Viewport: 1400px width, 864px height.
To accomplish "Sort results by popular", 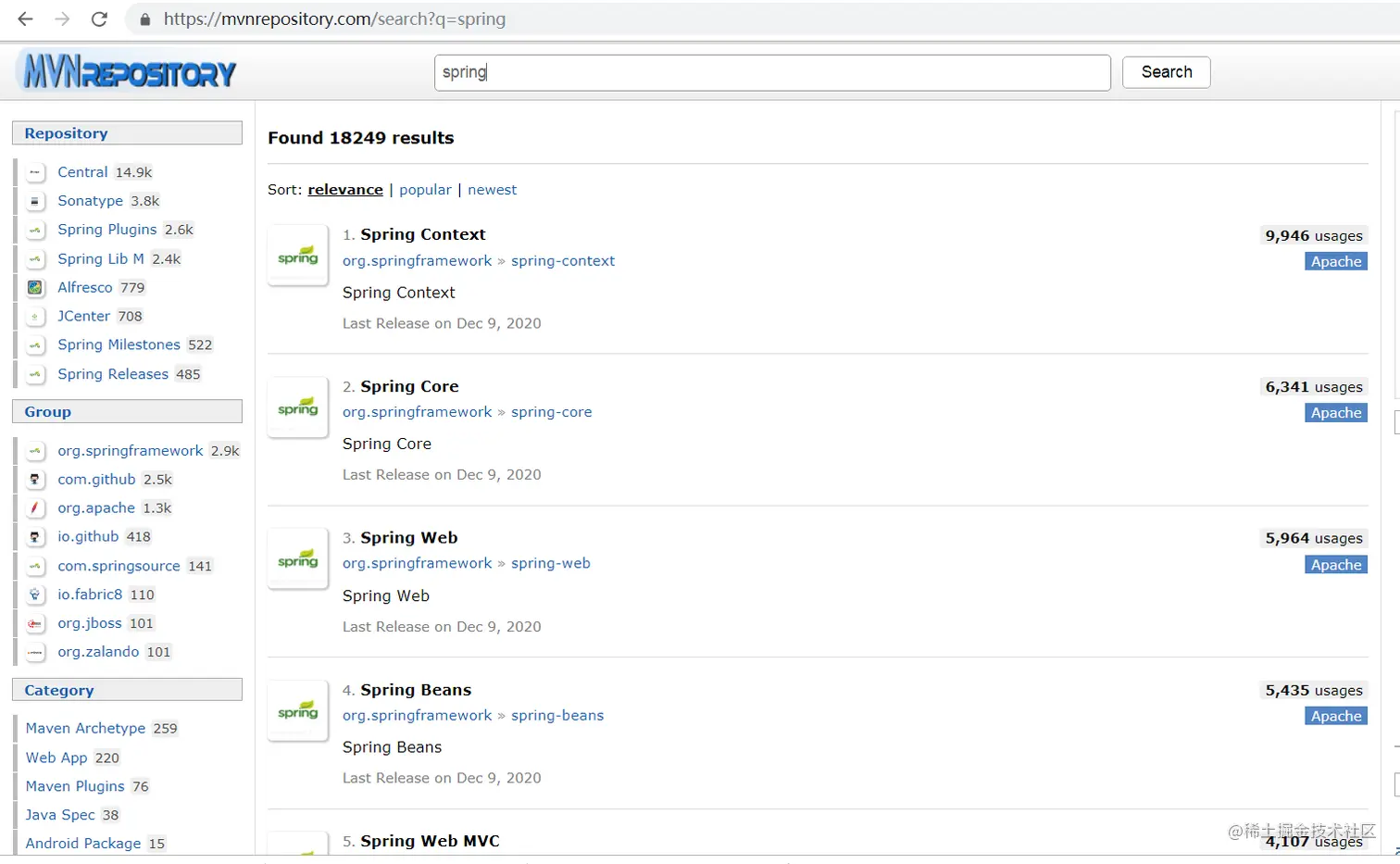I will click(425, 190).
